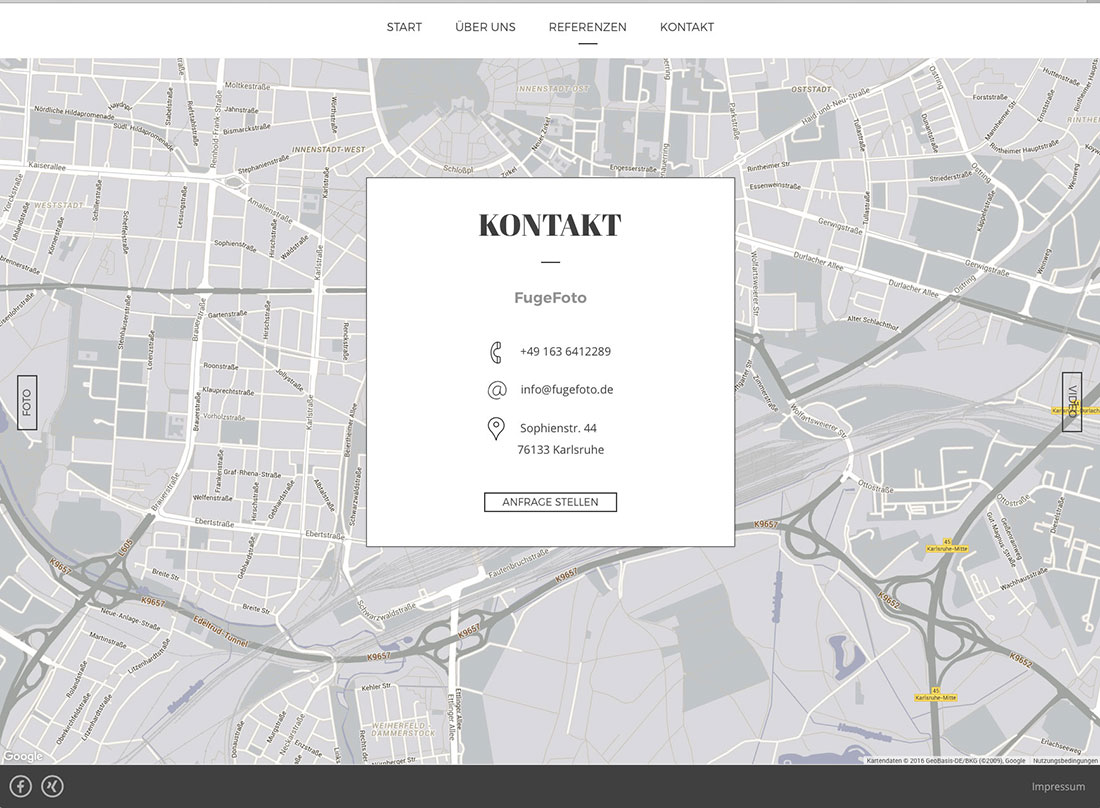Open the VIDEO side tab

(1072, 401)
